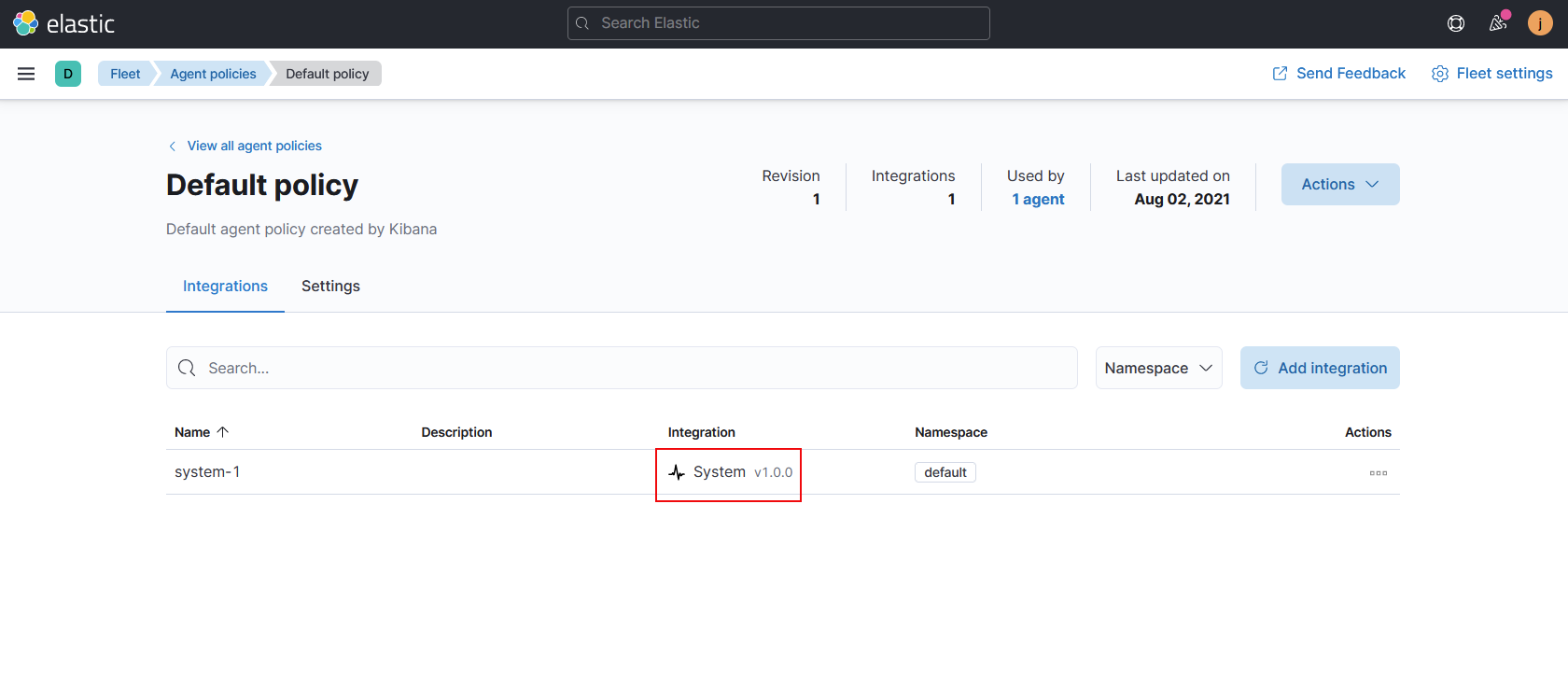Click View all agent policies link
Screen dimensions: 1568x700
pos(255,146)
